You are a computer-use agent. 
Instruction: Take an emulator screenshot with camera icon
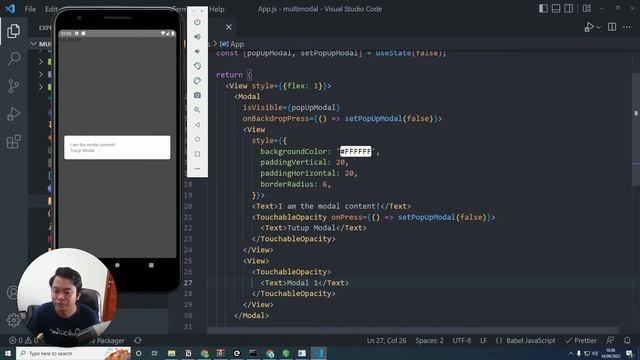(x=198, y=95)
